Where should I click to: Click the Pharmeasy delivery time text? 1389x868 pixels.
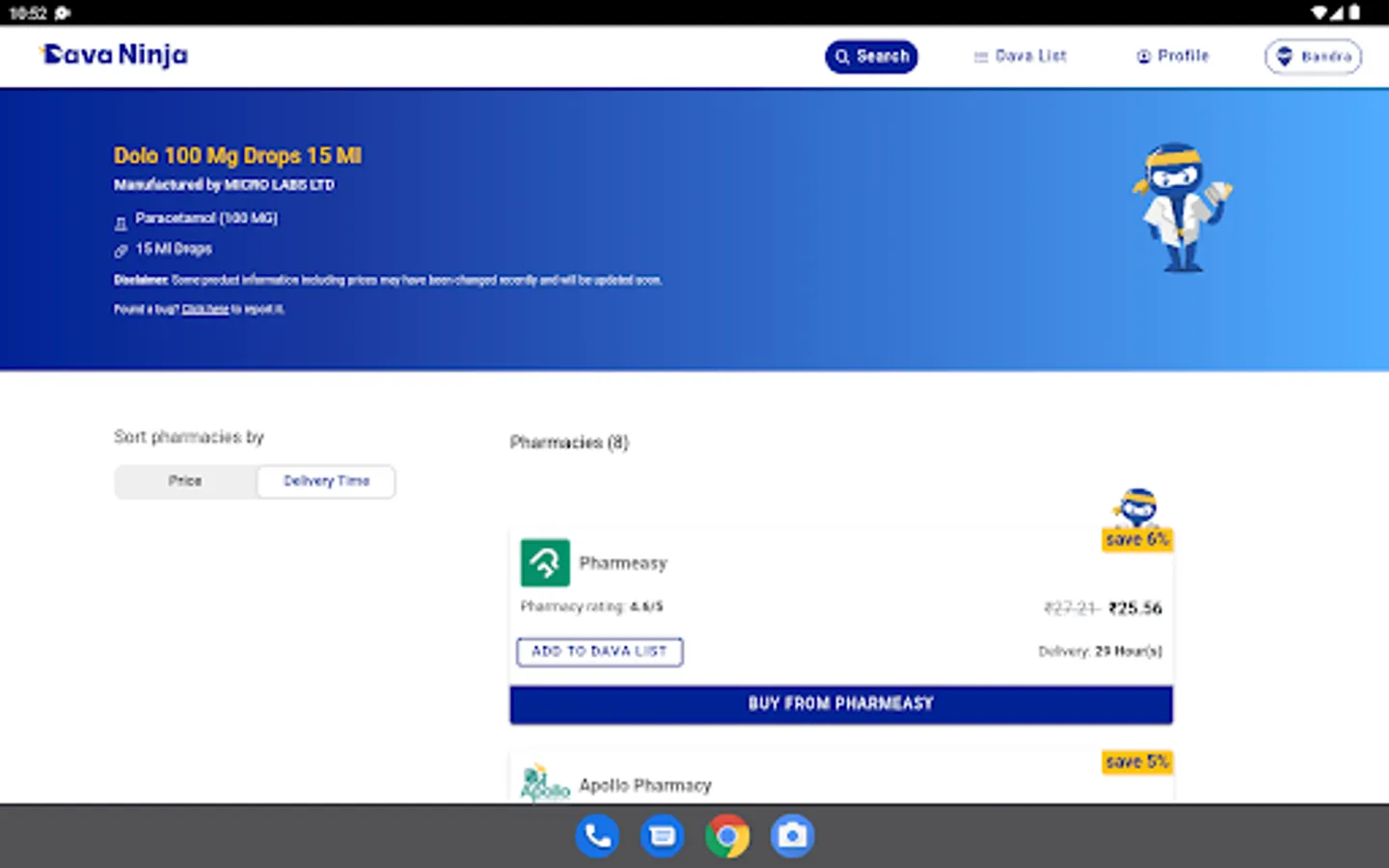pyautogui.click(x=1100, y=652)
